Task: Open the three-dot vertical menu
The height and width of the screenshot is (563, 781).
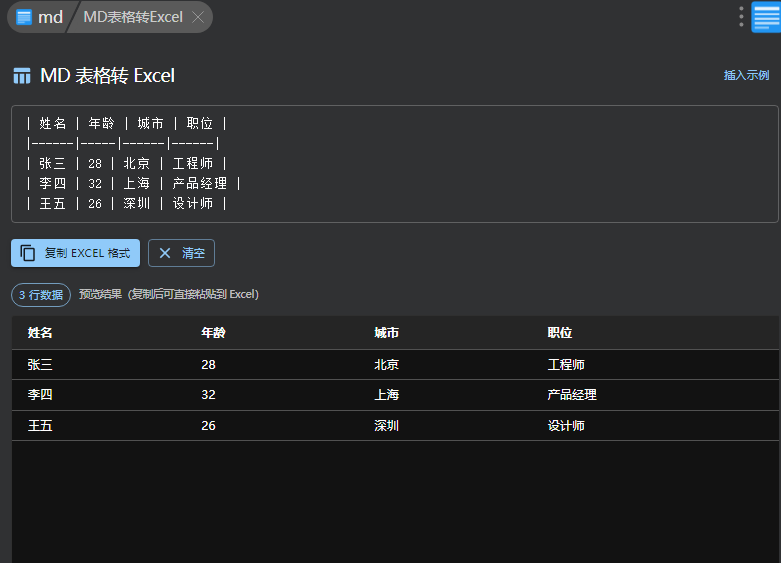Action: click(x=741, y=17)
